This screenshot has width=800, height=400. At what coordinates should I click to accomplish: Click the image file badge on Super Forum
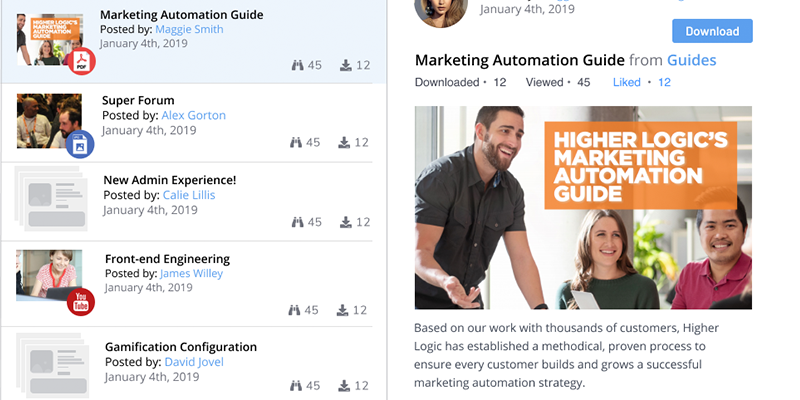(80, 144)
